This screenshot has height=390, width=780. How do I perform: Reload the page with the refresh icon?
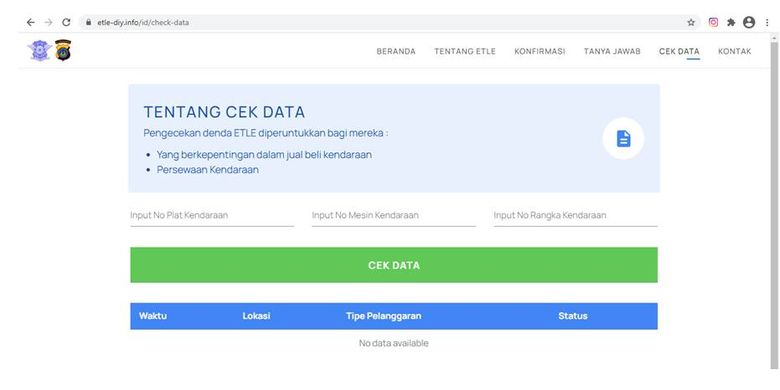[x=66, y=22]
